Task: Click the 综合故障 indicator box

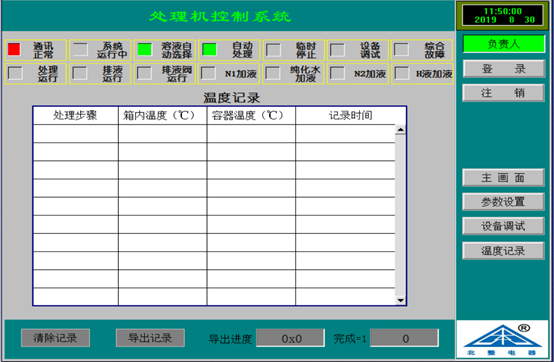Action: tap(401, 50)
